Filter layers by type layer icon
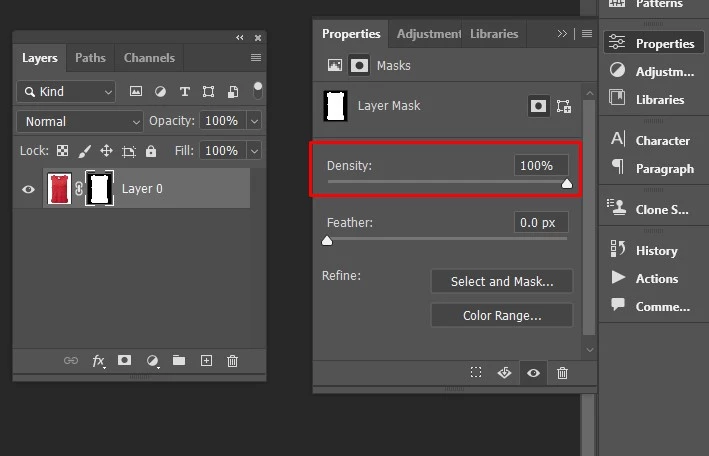709x456 pixels. pos(184,92)
